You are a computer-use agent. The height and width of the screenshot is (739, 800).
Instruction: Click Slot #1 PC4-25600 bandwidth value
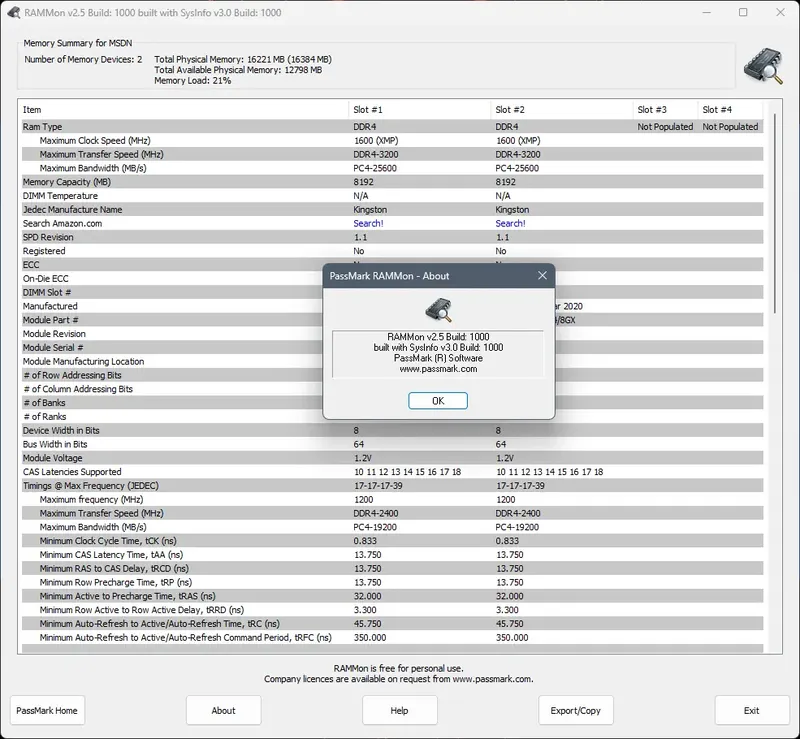375,168
